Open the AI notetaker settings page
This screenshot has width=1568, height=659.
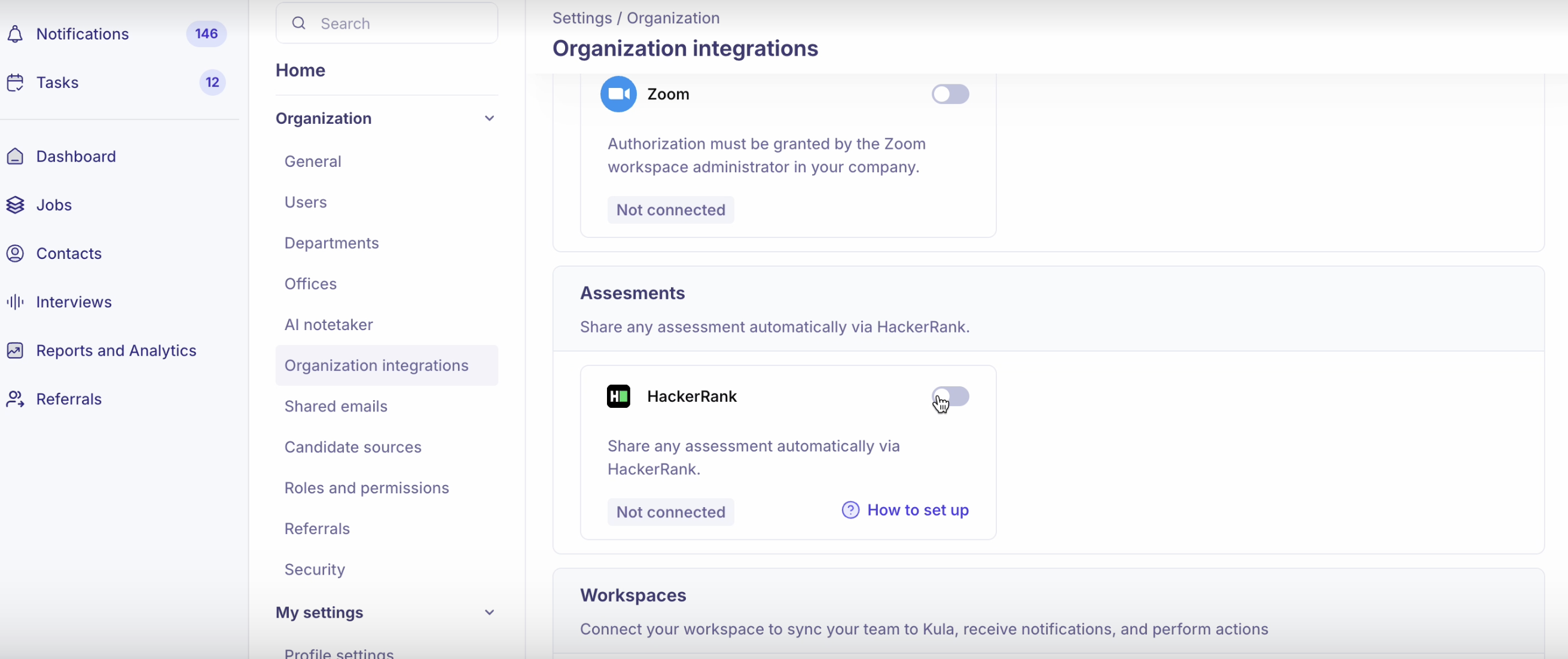(x=329, y=324)
